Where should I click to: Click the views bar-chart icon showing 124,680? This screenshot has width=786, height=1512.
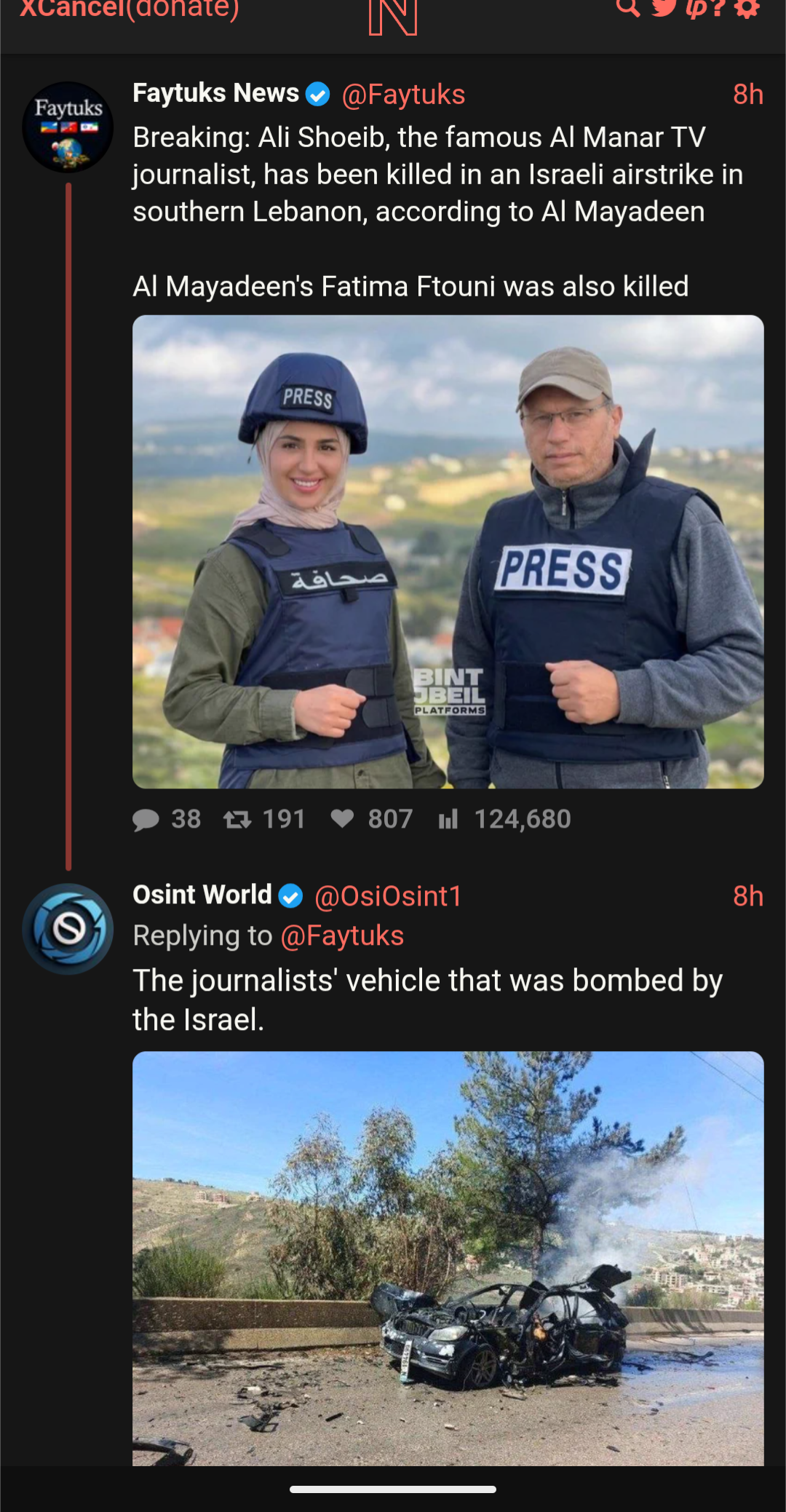tap(448, 820)
